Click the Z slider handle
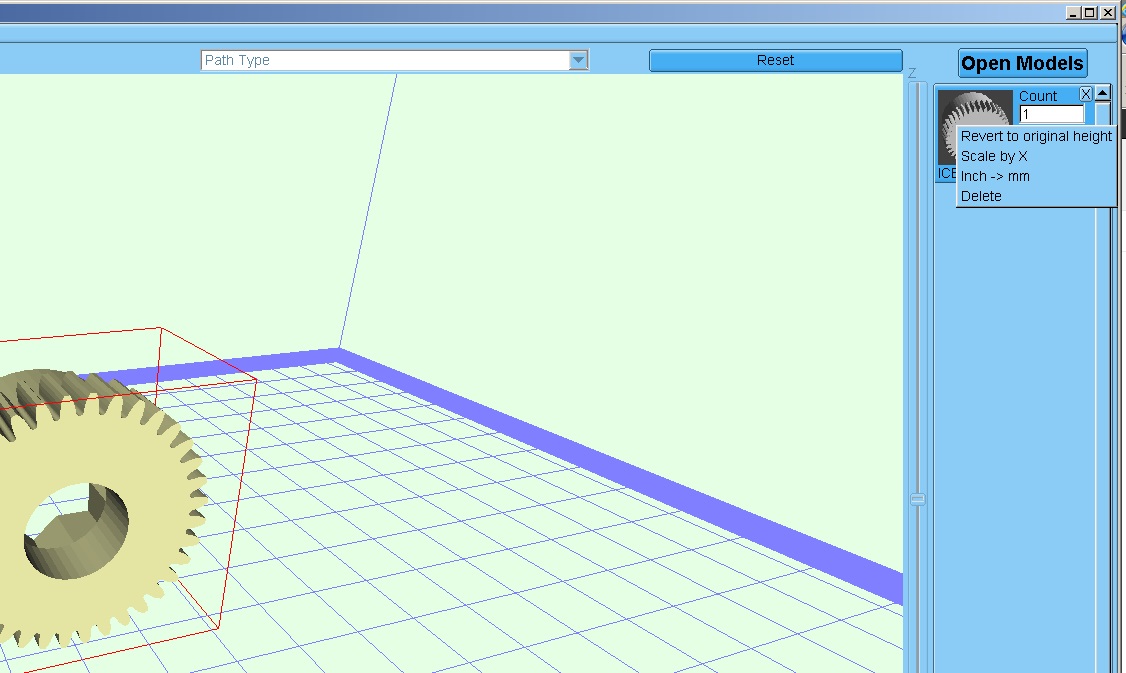 click(917, 499)
